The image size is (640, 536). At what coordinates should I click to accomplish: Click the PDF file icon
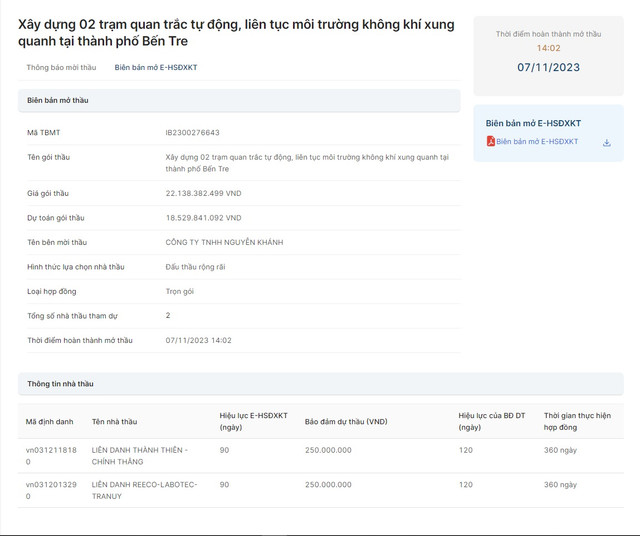(491, 142)
